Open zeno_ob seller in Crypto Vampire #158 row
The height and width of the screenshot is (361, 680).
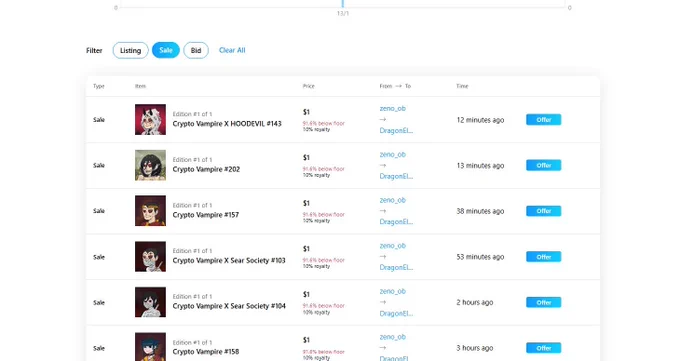click(x=392, y=337)
